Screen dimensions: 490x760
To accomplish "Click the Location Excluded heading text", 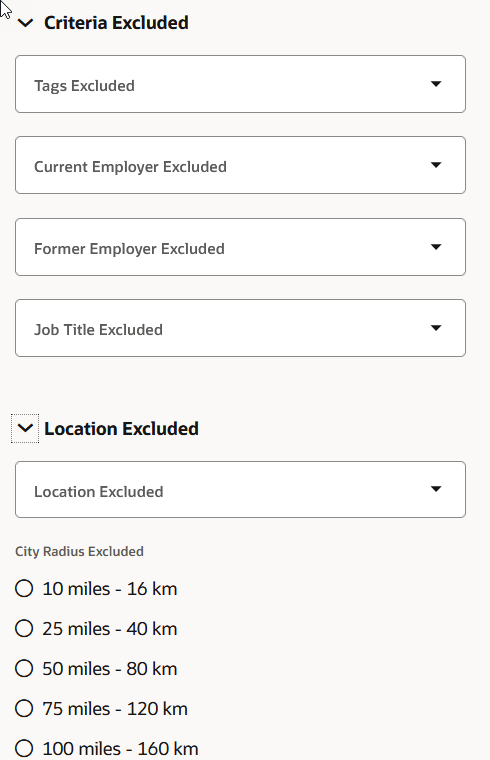I will [x=121, y=429].
